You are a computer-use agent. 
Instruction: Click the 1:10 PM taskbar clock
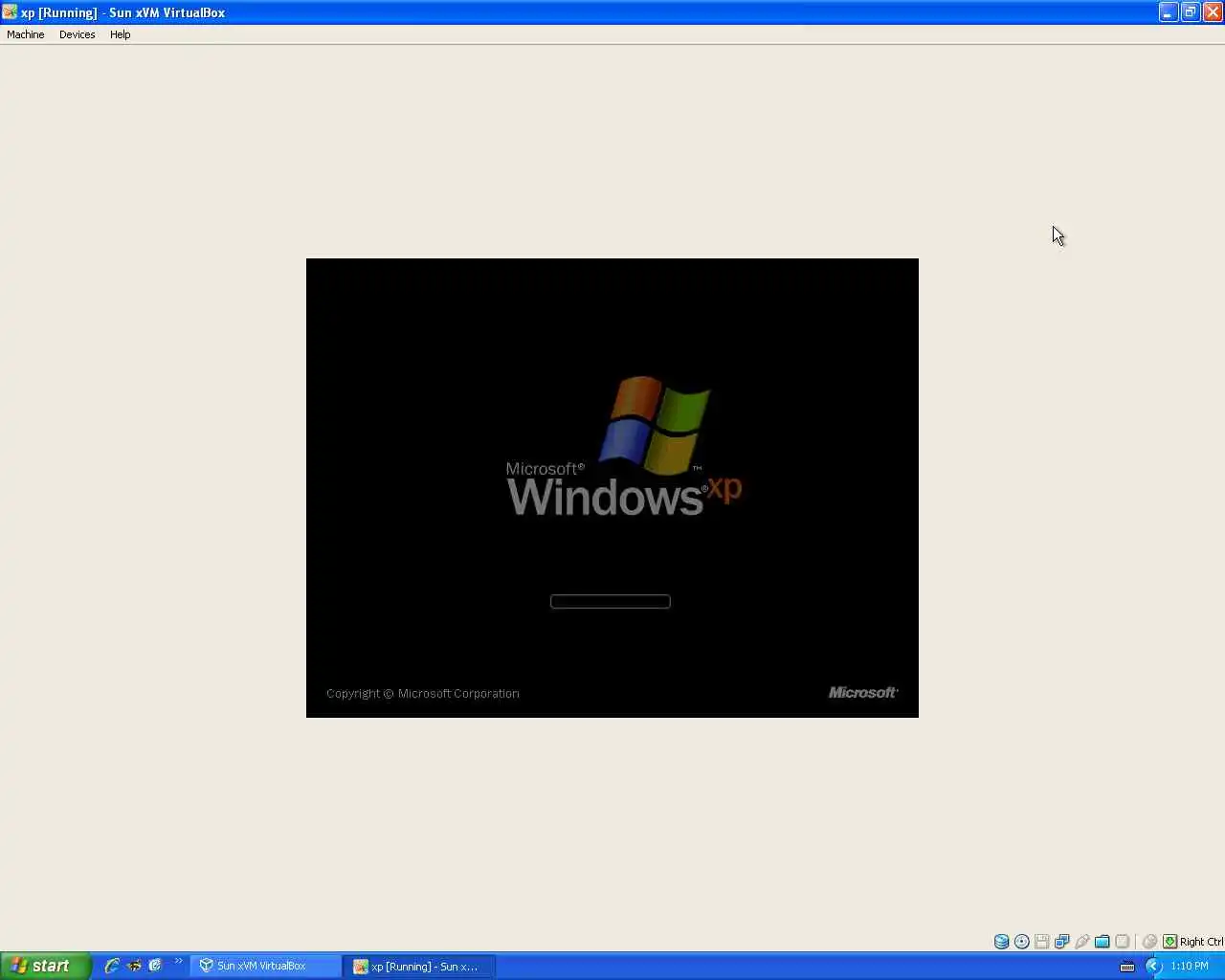(1190, 966)
